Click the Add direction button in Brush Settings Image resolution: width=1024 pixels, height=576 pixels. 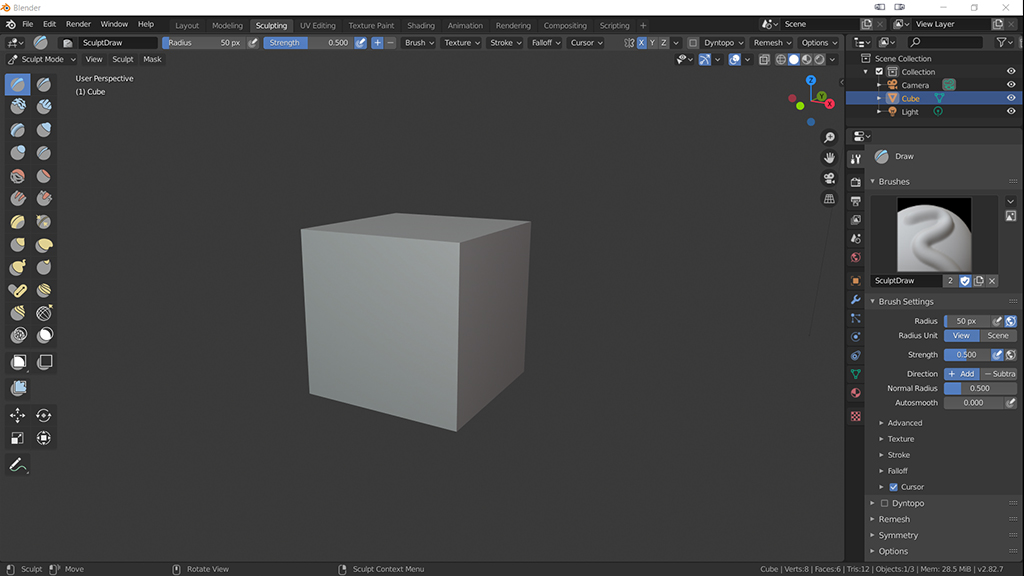pos(963,373)
